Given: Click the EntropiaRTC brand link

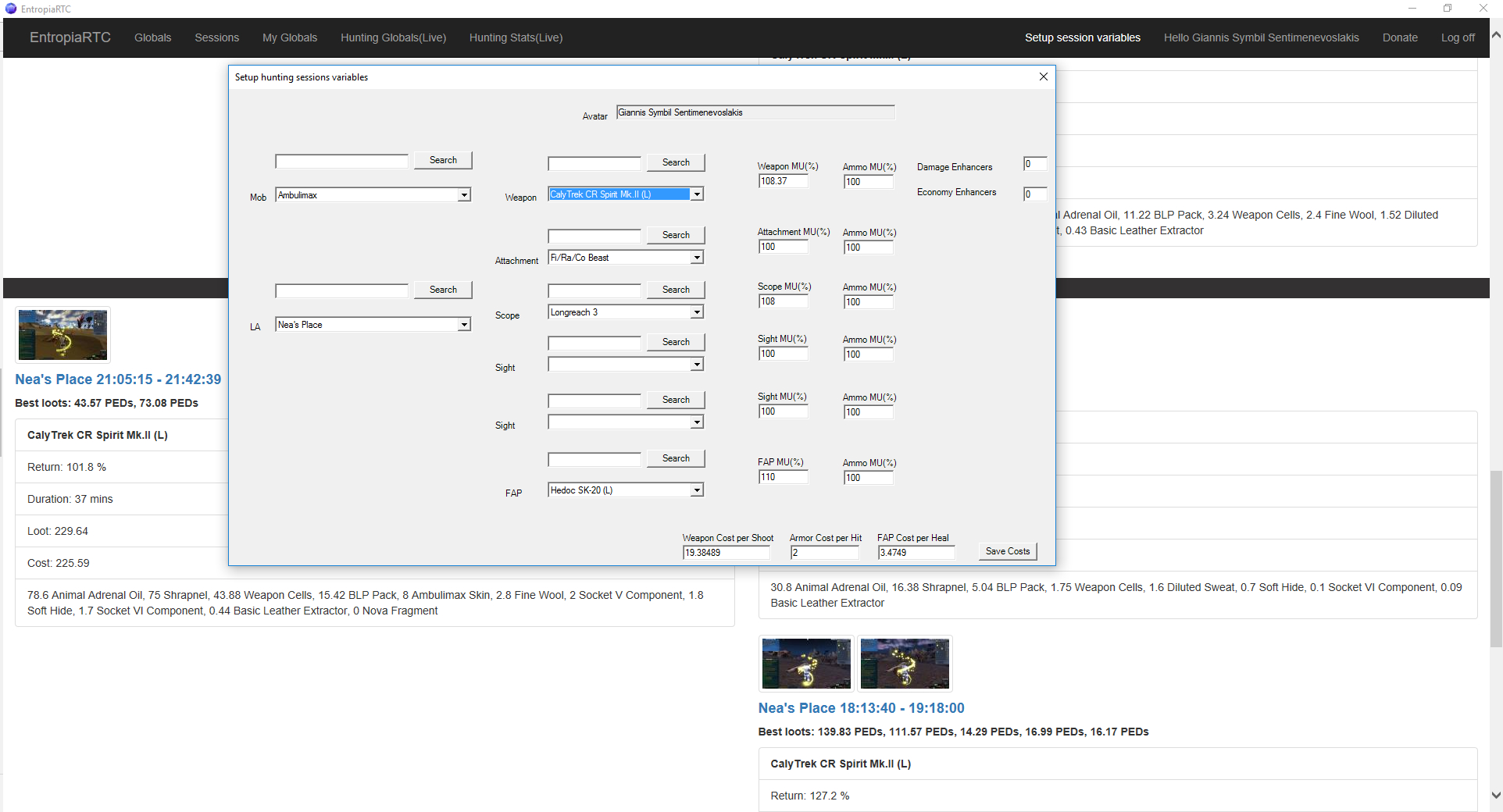Looking at the screenshot, I should [70, 37].
